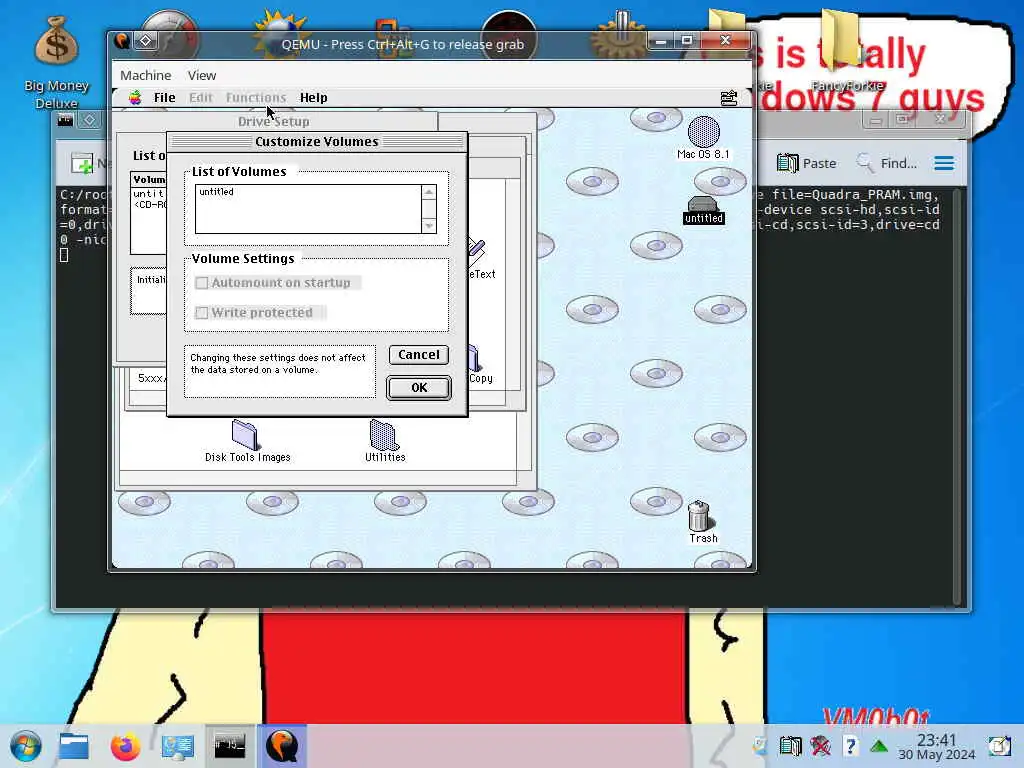Click the list scrollbar down arrow
Screen dimensions: 1024x768
click(x=428, y=226)
